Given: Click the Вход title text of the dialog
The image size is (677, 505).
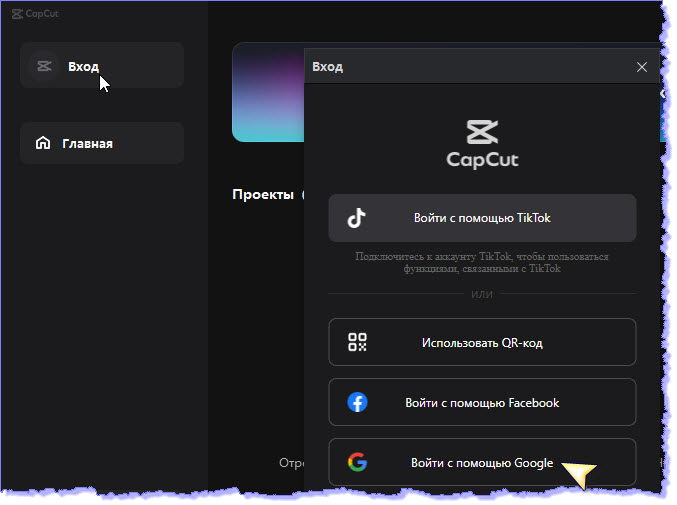Looking at the screenshot, I should point(328,67).
